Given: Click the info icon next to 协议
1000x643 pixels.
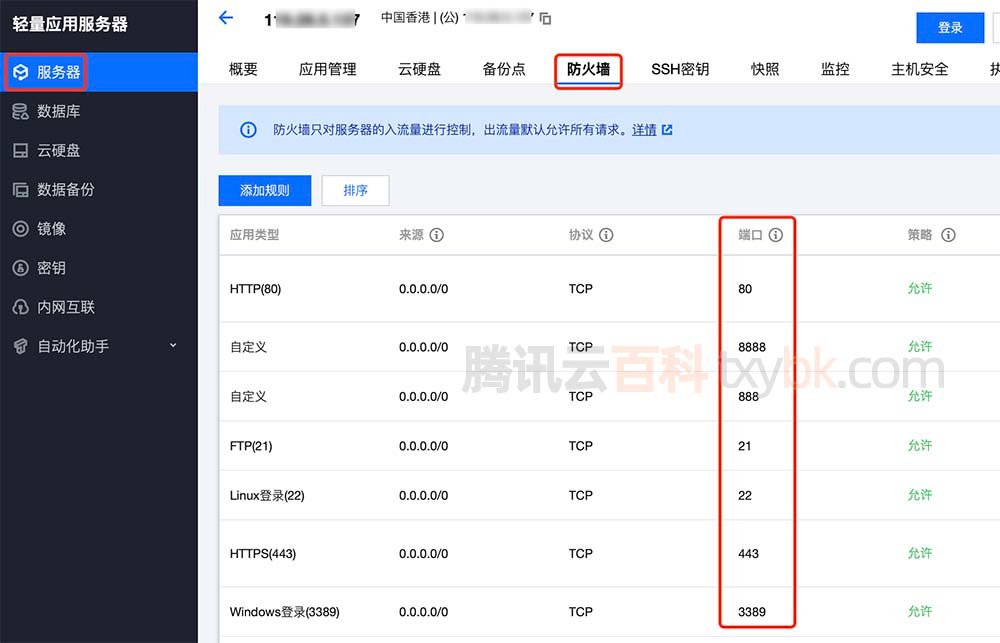Looking at the screenshot, I should 607,235.
